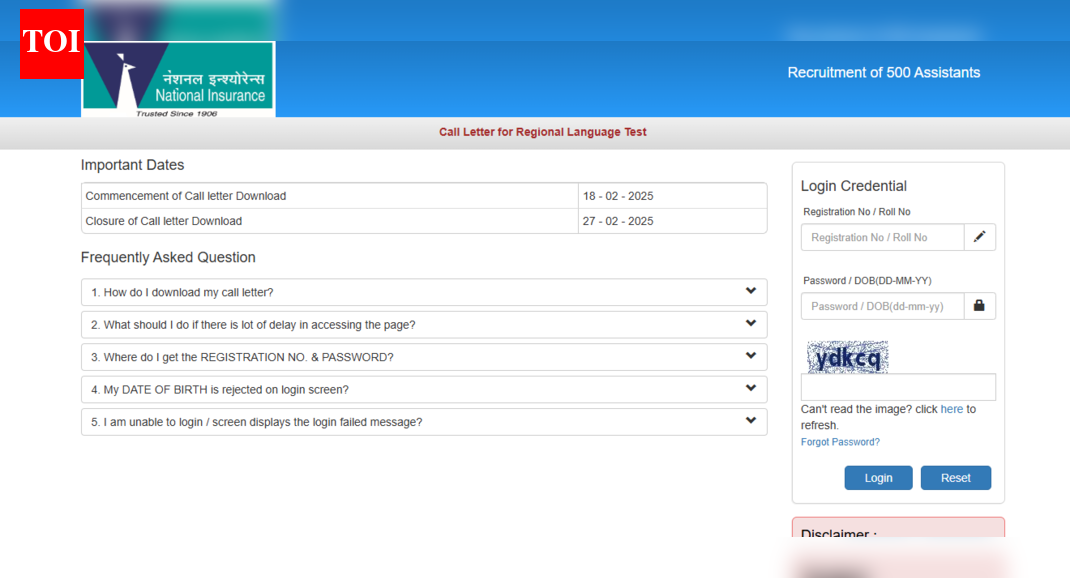Viewport: 1070px width, 578px height.
Task: Select the date '27 - 02 - 2025'
Action: click(618, 221)
